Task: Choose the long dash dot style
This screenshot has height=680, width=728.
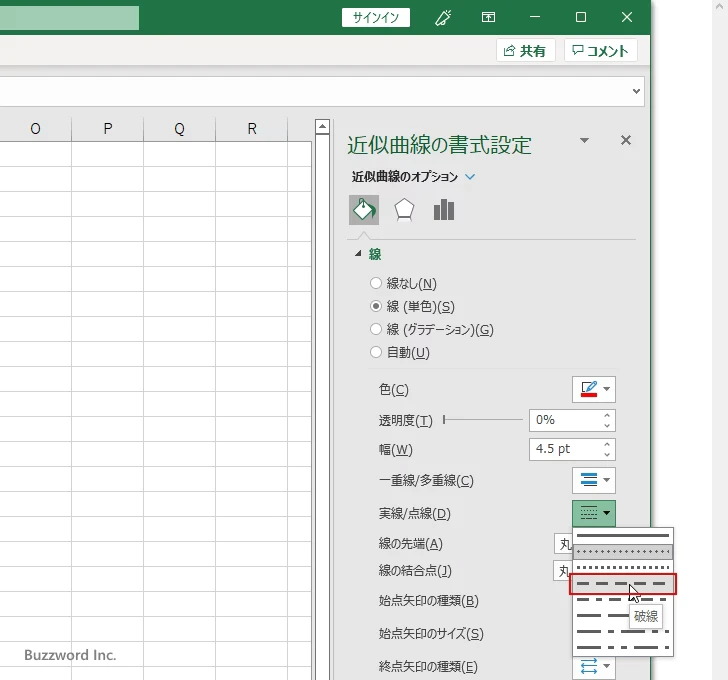Action: 623,631
